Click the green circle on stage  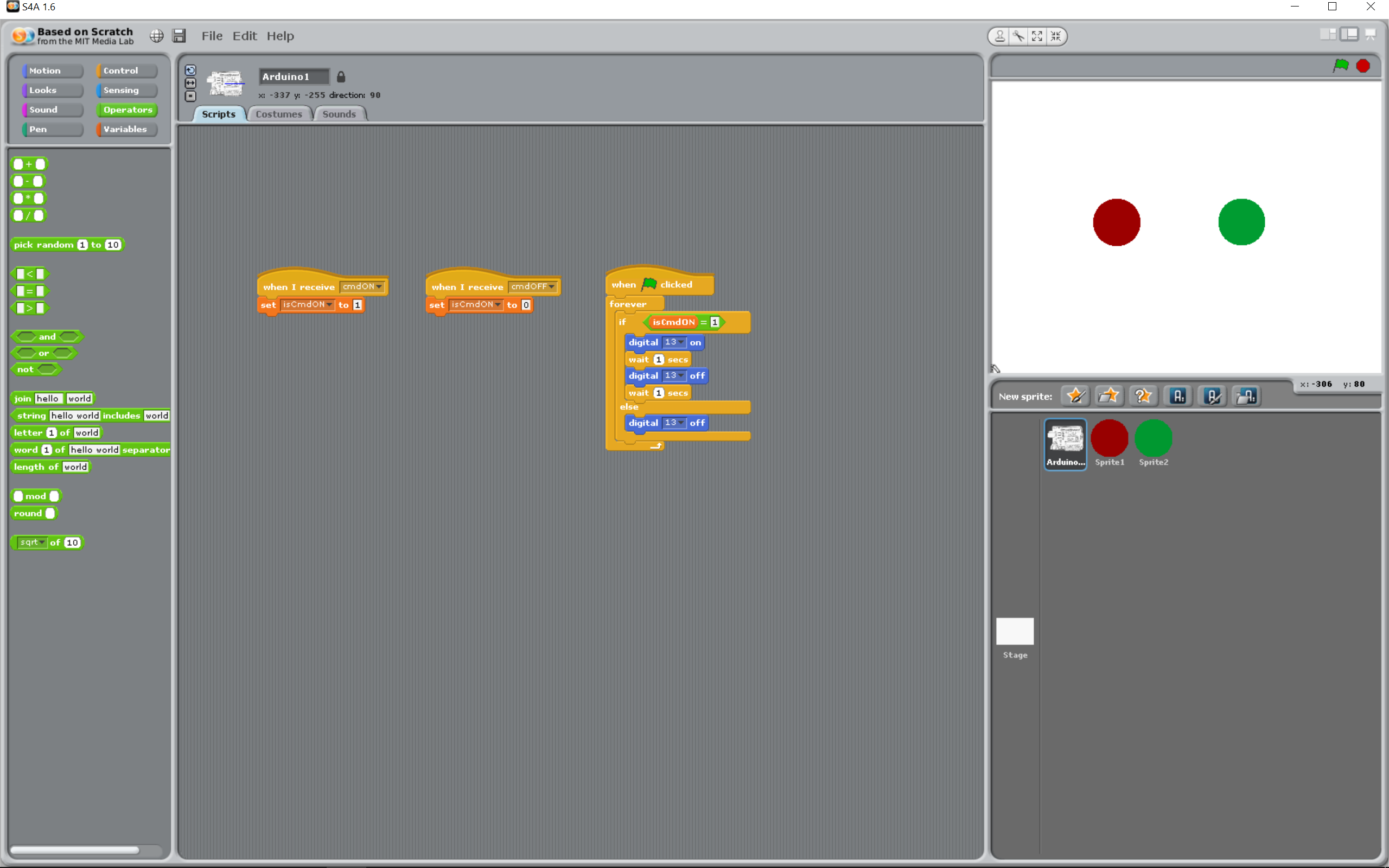[1241, 222]
